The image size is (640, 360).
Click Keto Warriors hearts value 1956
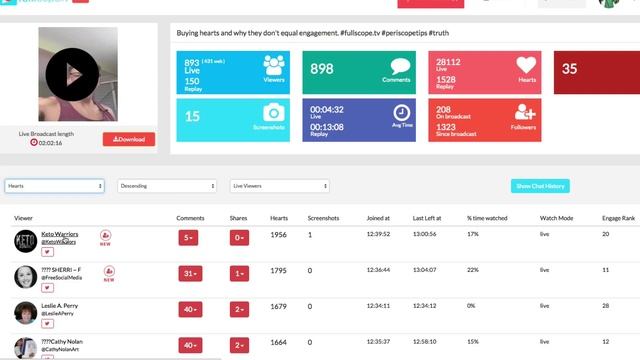[x=278, y=235]
